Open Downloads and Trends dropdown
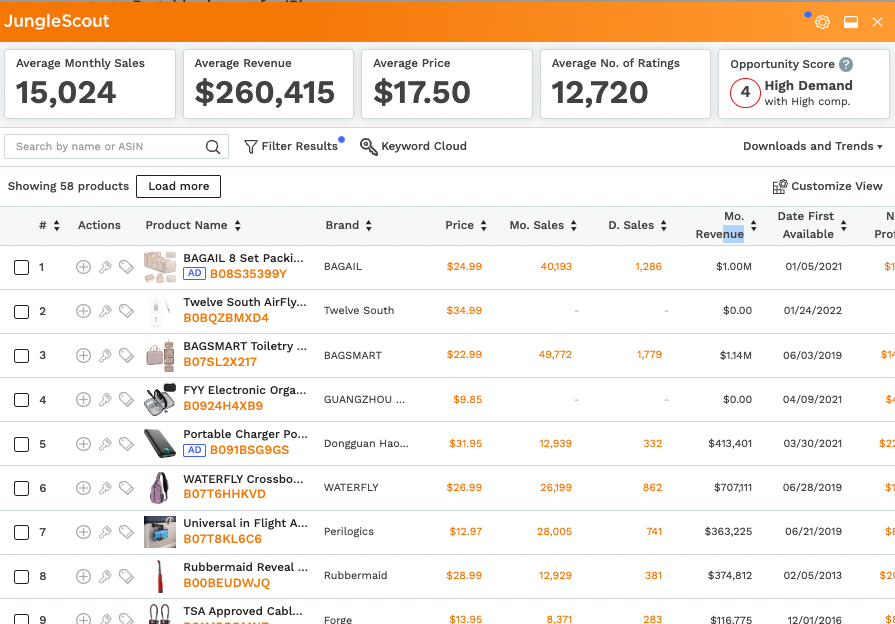 pos(813,146)
